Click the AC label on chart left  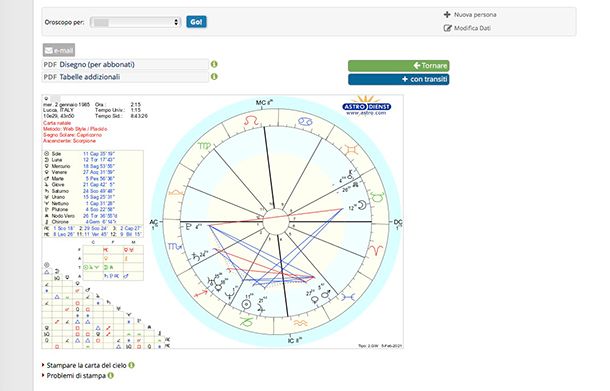tap(154, 223)
